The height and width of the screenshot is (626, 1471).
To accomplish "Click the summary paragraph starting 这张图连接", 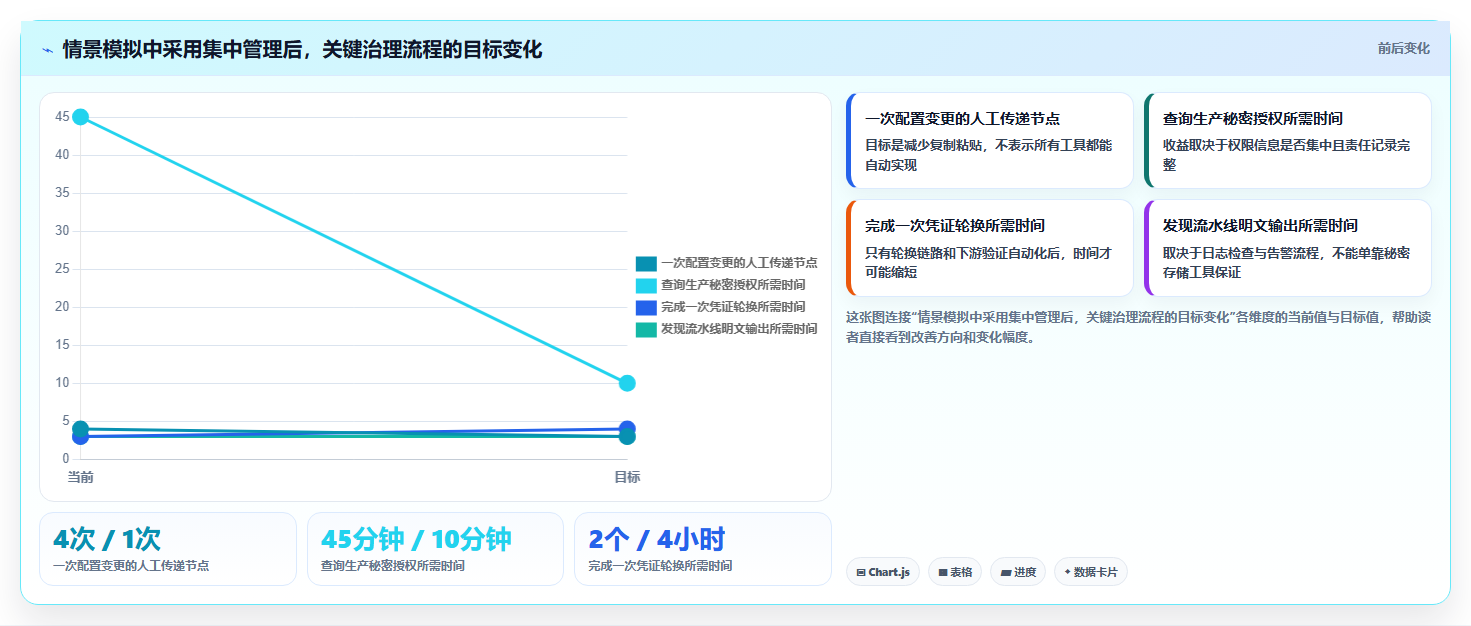I will pyautogui.click(x=1138, y=327).
